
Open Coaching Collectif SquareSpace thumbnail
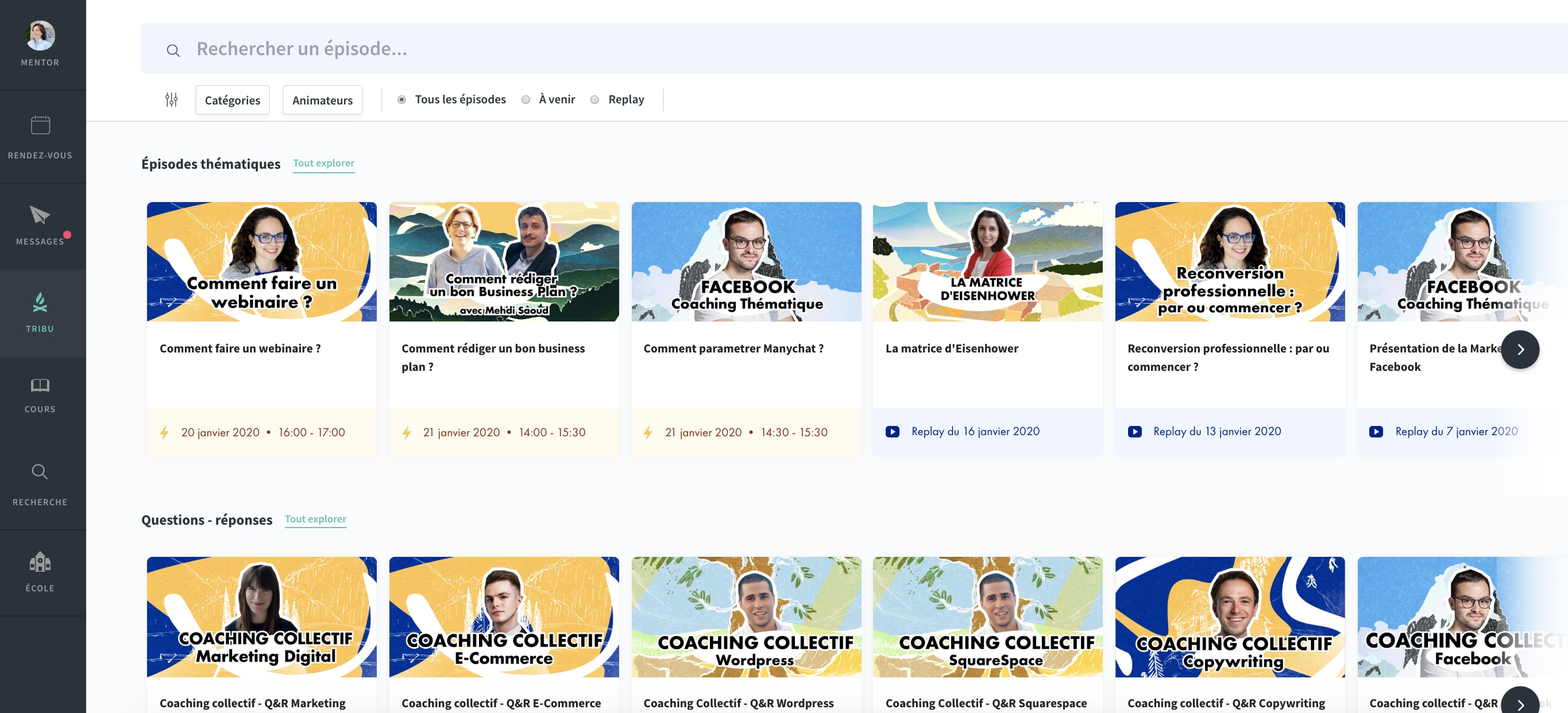[x=988, y=617]
